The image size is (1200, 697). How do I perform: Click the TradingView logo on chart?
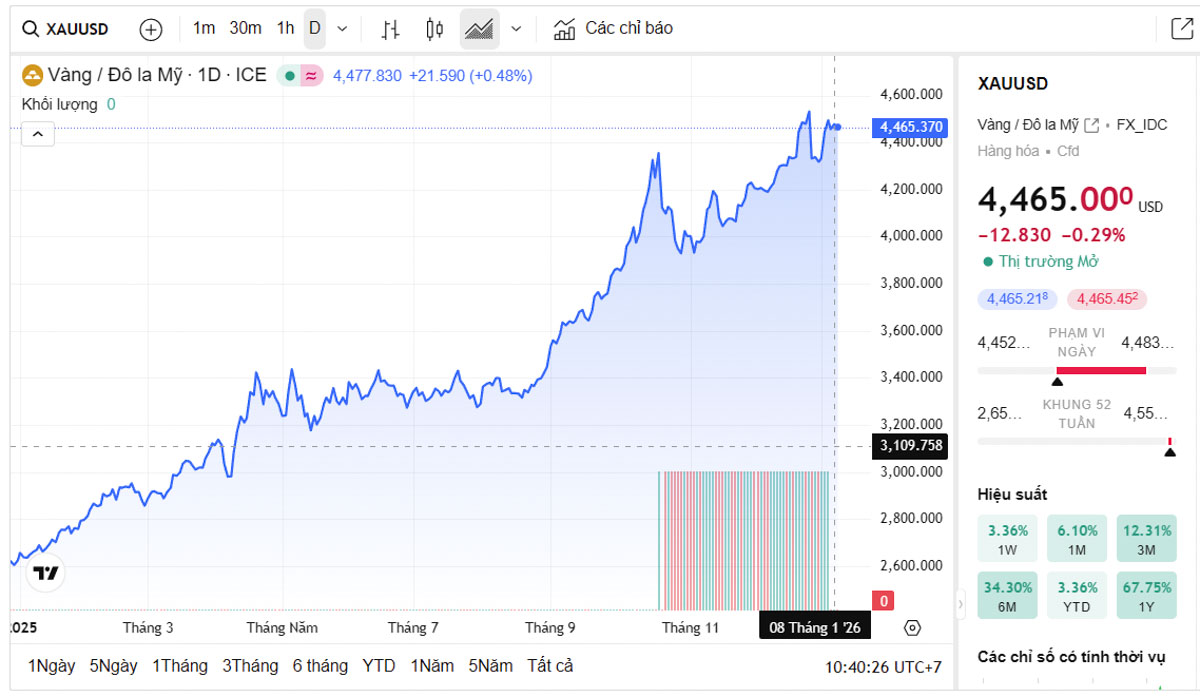46,573
